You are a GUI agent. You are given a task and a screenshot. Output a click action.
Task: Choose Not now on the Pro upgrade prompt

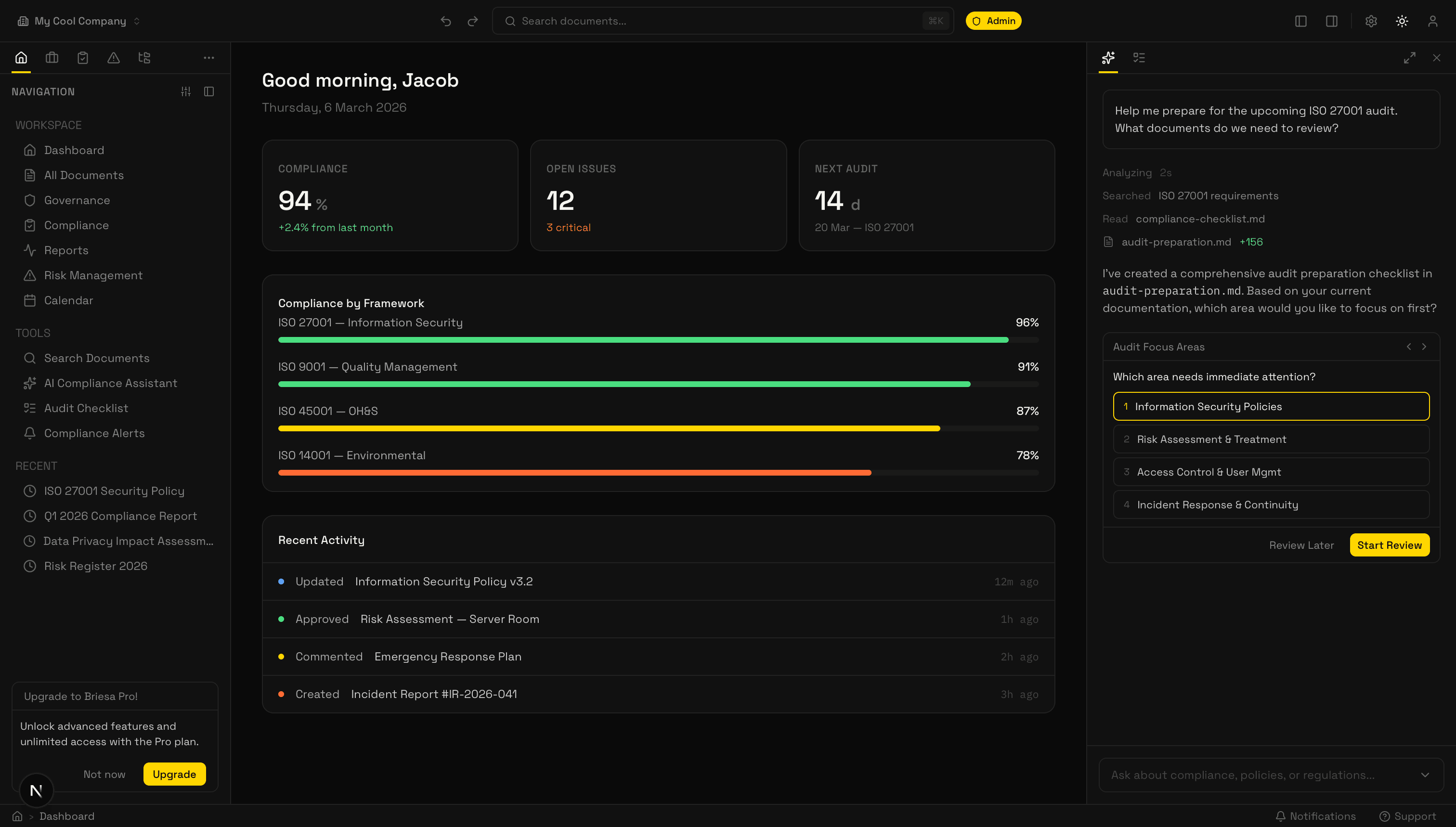click(104, 774)
